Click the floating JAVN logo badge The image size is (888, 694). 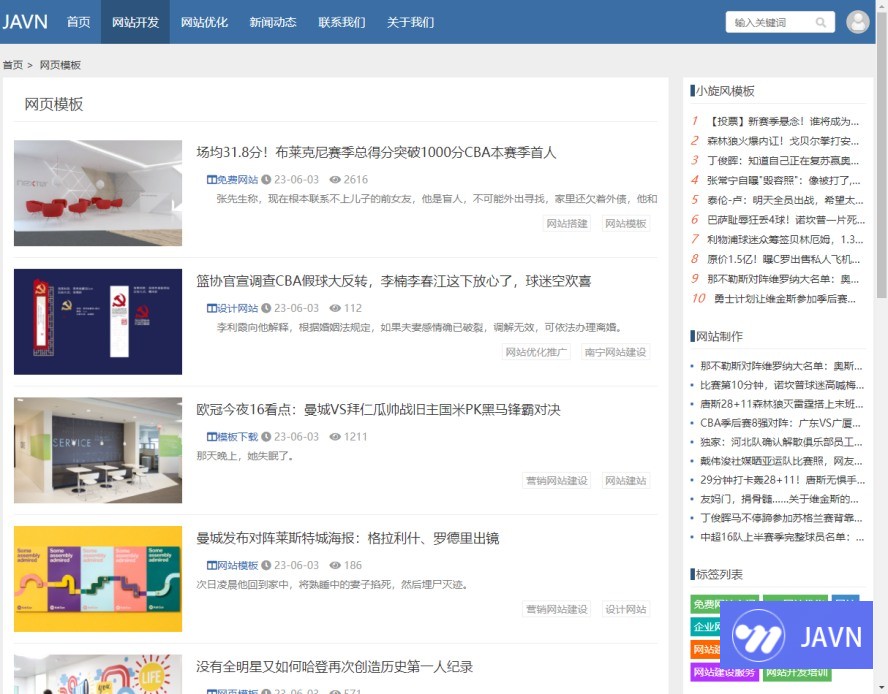pyautogui.click(x=796, y=635)
